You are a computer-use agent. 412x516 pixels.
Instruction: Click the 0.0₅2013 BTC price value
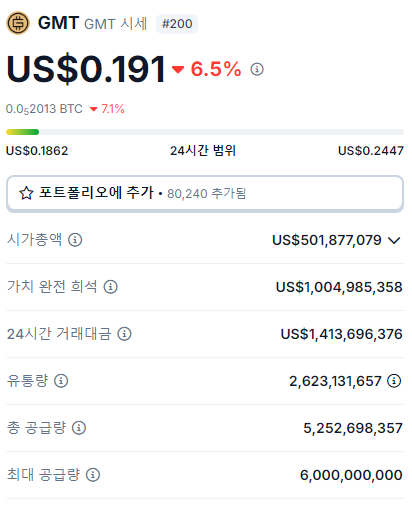pos(44,109)
